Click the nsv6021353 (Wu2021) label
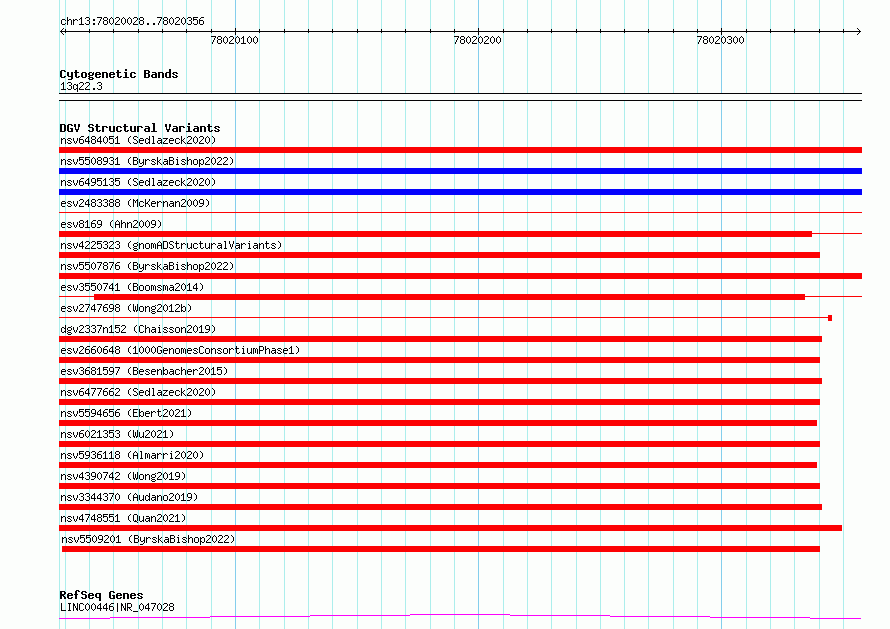This screenshot has height=629, width=890. [117, 434]
